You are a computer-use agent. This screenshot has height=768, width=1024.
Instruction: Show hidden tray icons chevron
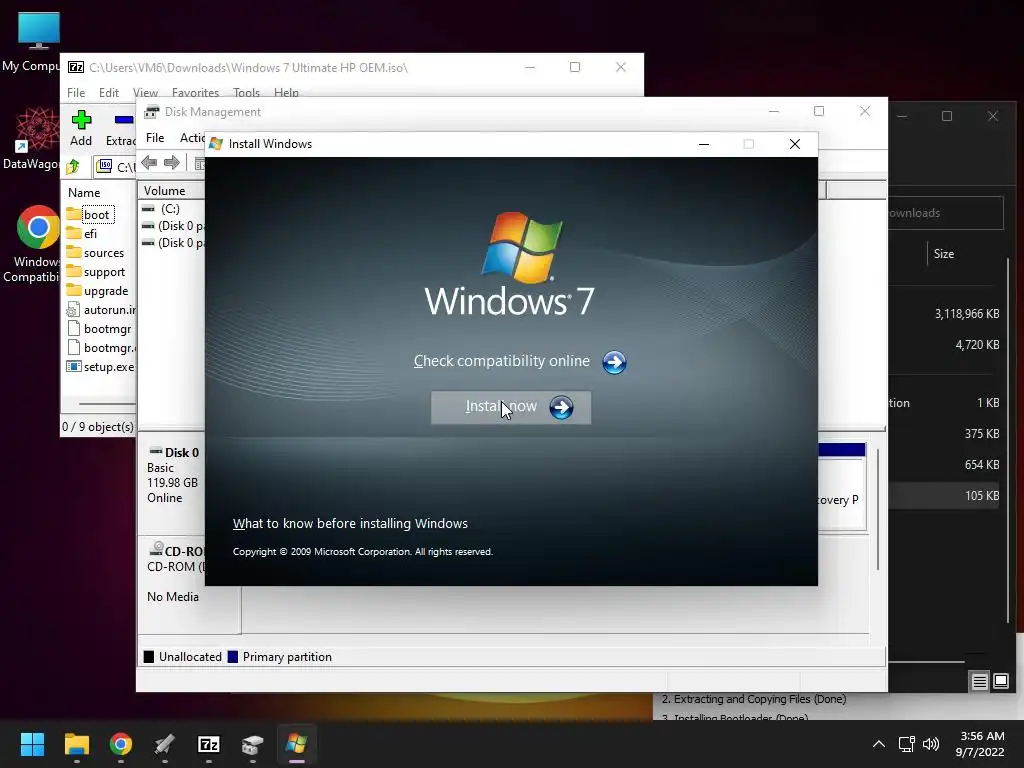(x=879, y=744)
